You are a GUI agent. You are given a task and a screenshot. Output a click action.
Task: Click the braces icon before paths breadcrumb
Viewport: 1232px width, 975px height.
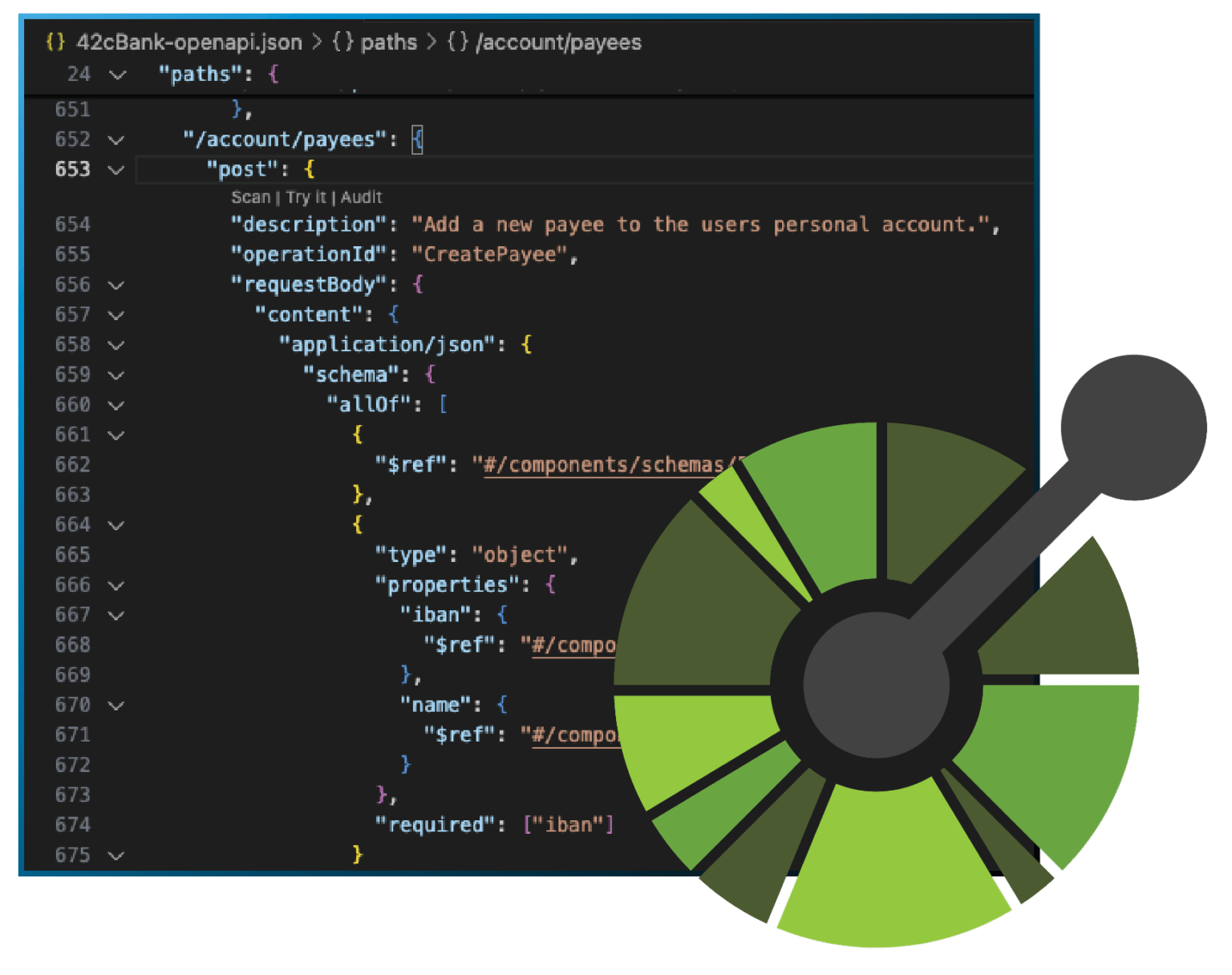coord(343,42)
